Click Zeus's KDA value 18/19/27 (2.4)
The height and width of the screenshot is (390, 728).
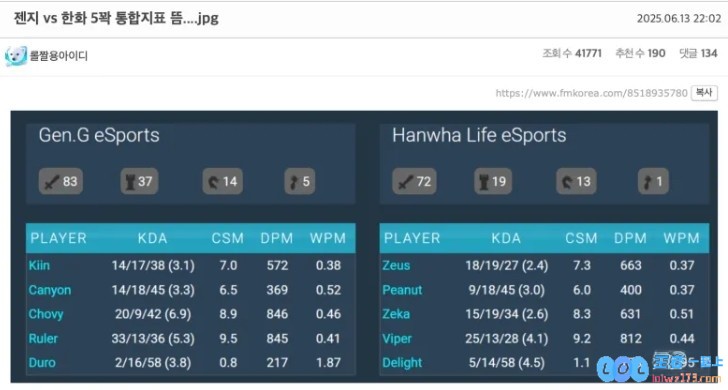(x=507, y=266)
